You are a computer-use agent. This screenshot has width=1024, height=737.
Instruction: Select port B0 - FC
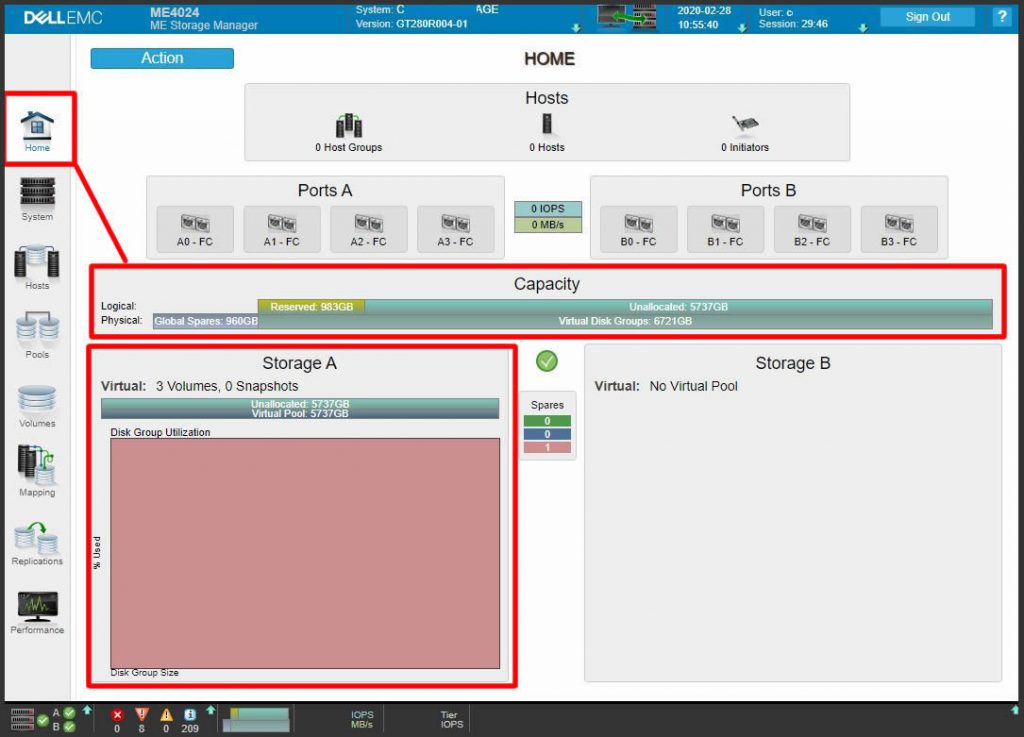tap(638, 229)
